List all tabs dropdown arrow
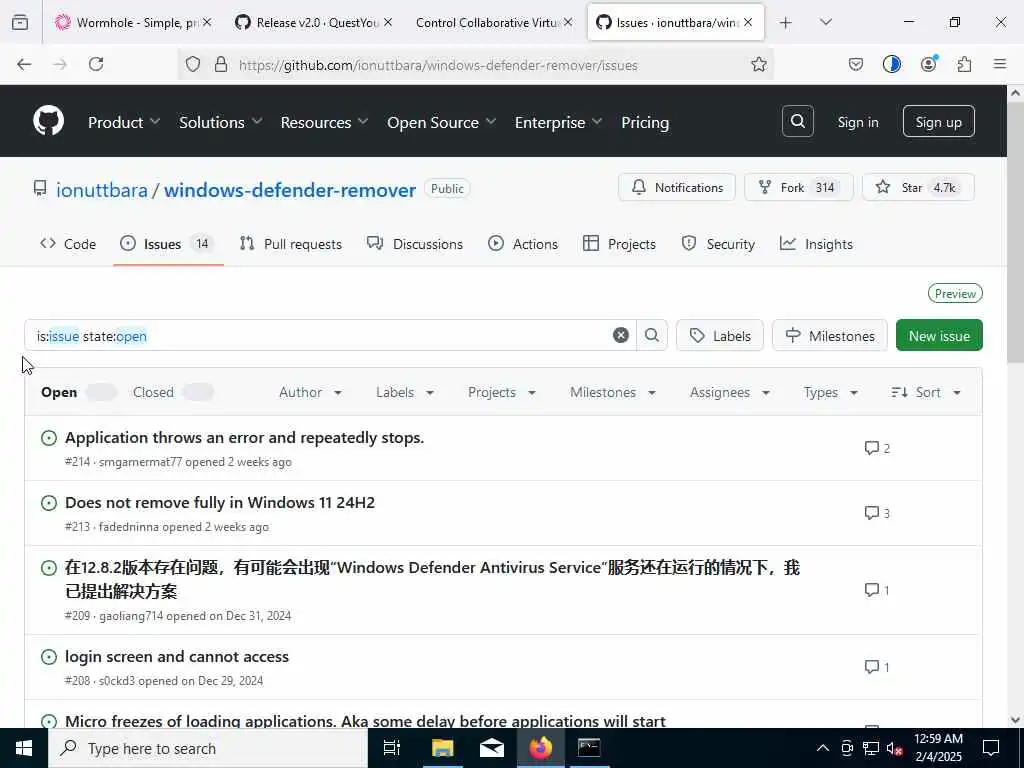1024x768 pixels. tap(825, 22)
